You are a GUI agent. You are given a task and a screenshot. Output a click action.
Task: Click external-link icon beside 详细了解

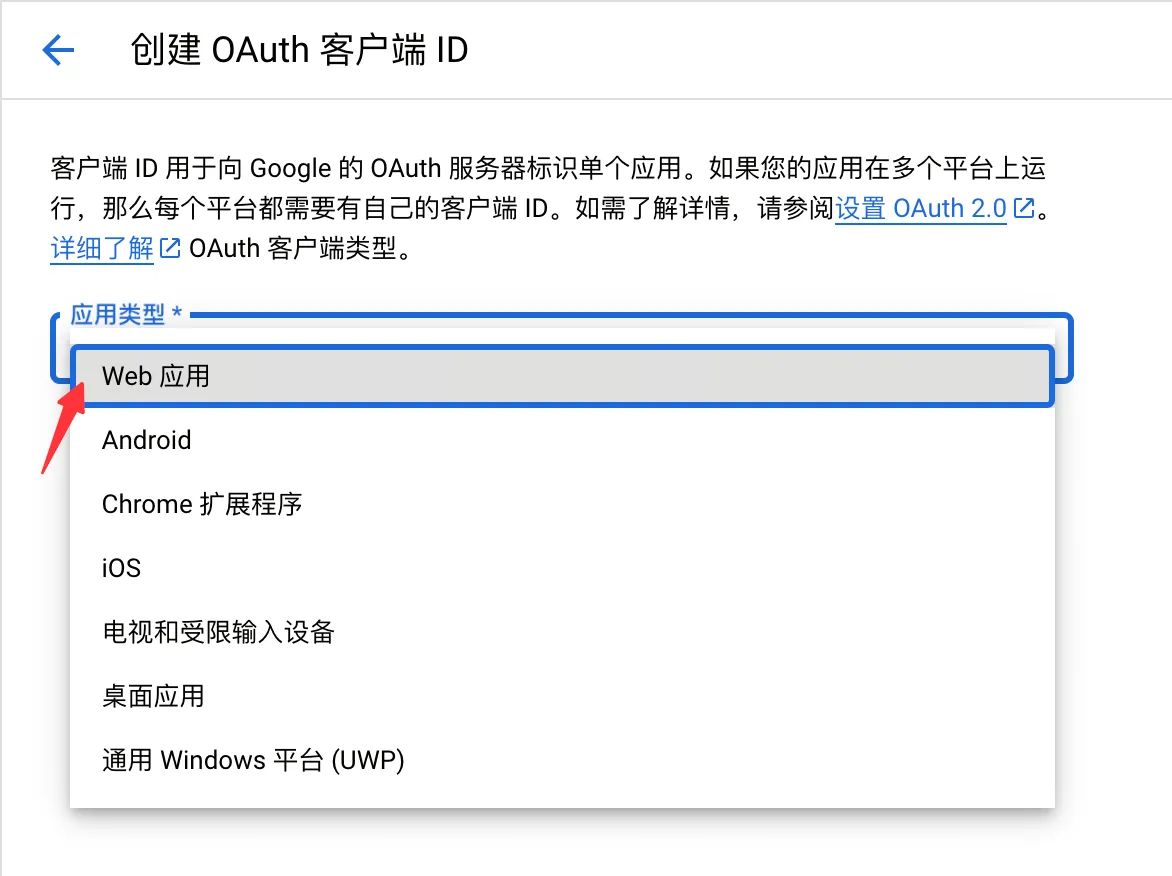[x=170, y=248]
